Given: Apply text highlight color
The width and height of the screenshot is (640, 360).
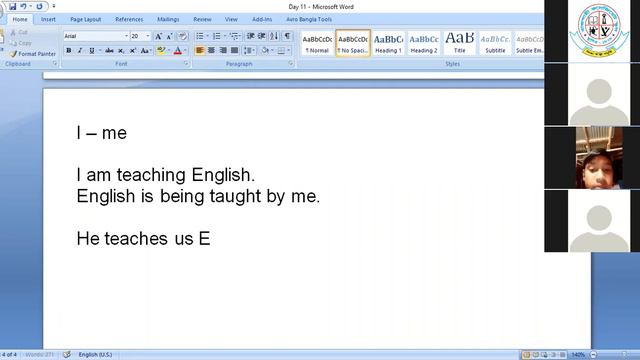Looking at the screenshot, I should 161,51.
